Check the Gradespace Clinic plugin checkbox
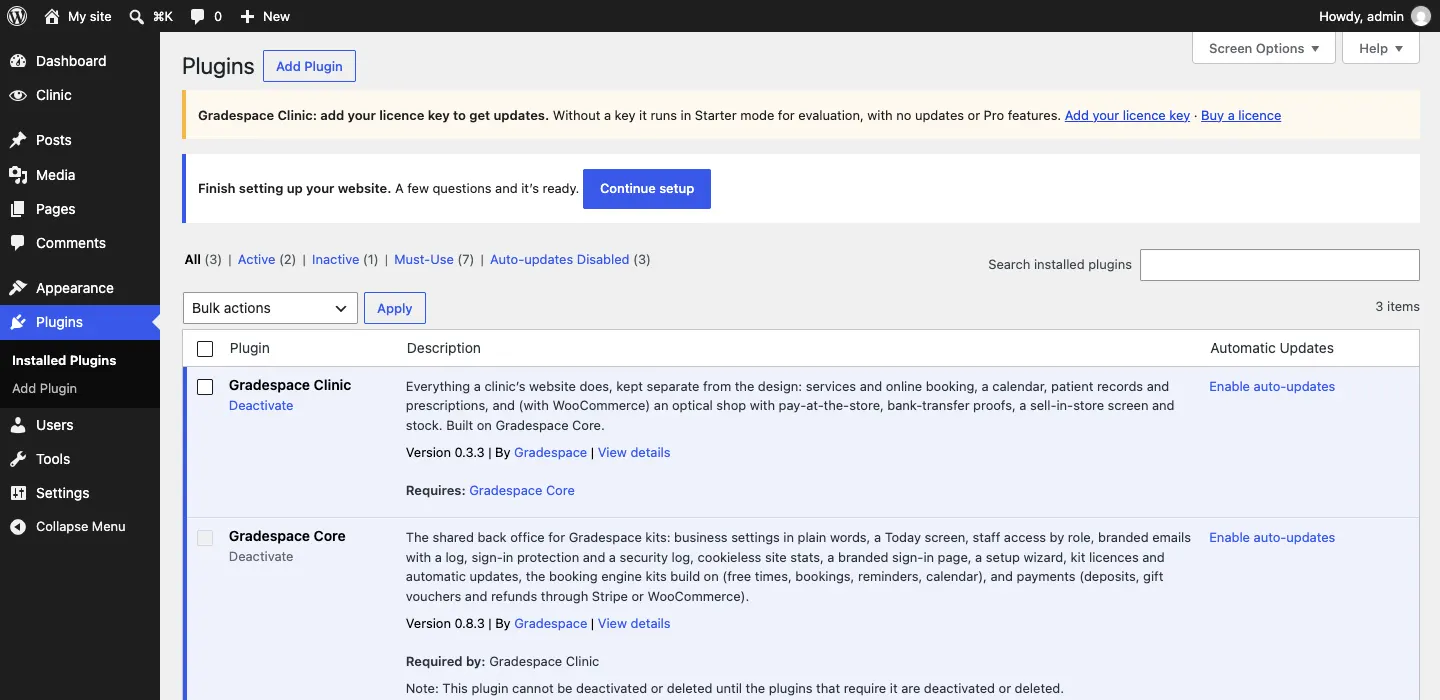This screenshot has width=1440, height=700. [205, 387]
